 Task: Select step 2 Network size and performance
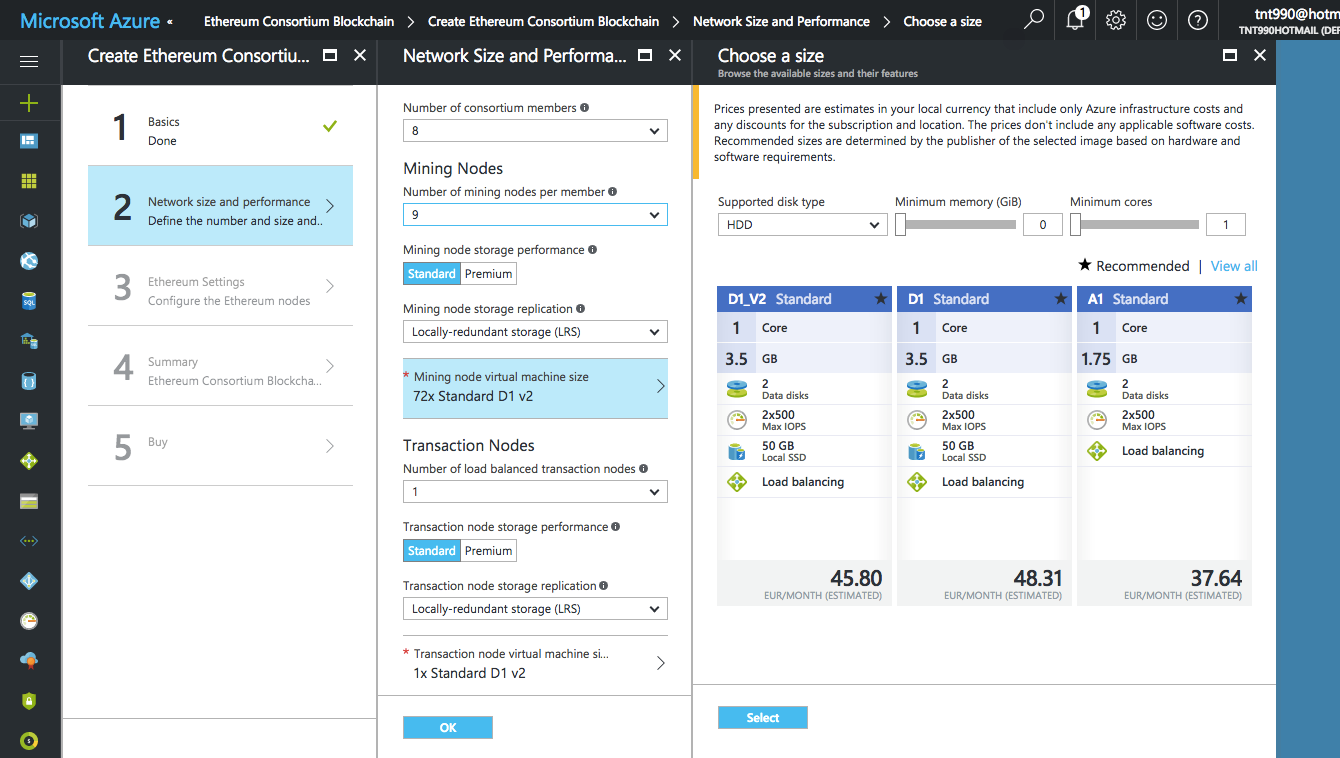[x=220, y=206]
